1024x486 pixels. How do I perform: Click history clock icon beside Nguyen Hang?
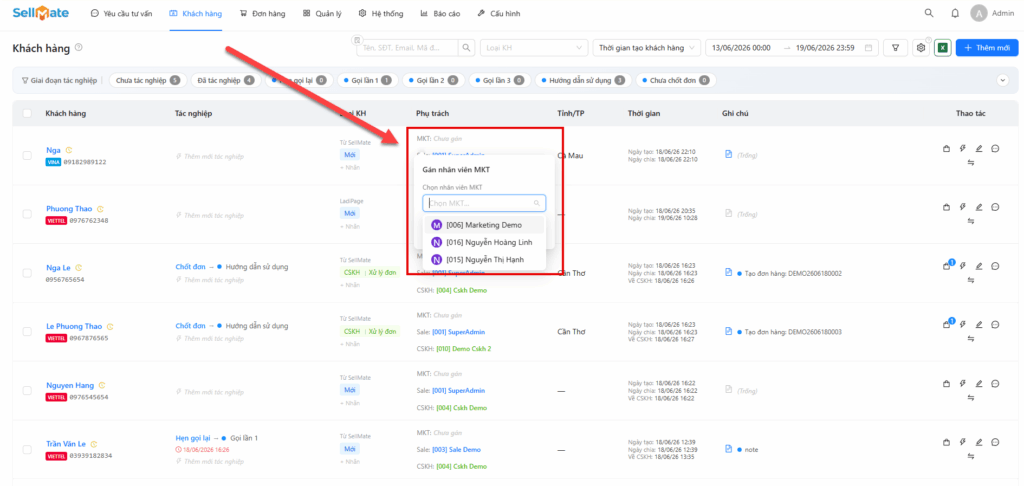(102, 385)
